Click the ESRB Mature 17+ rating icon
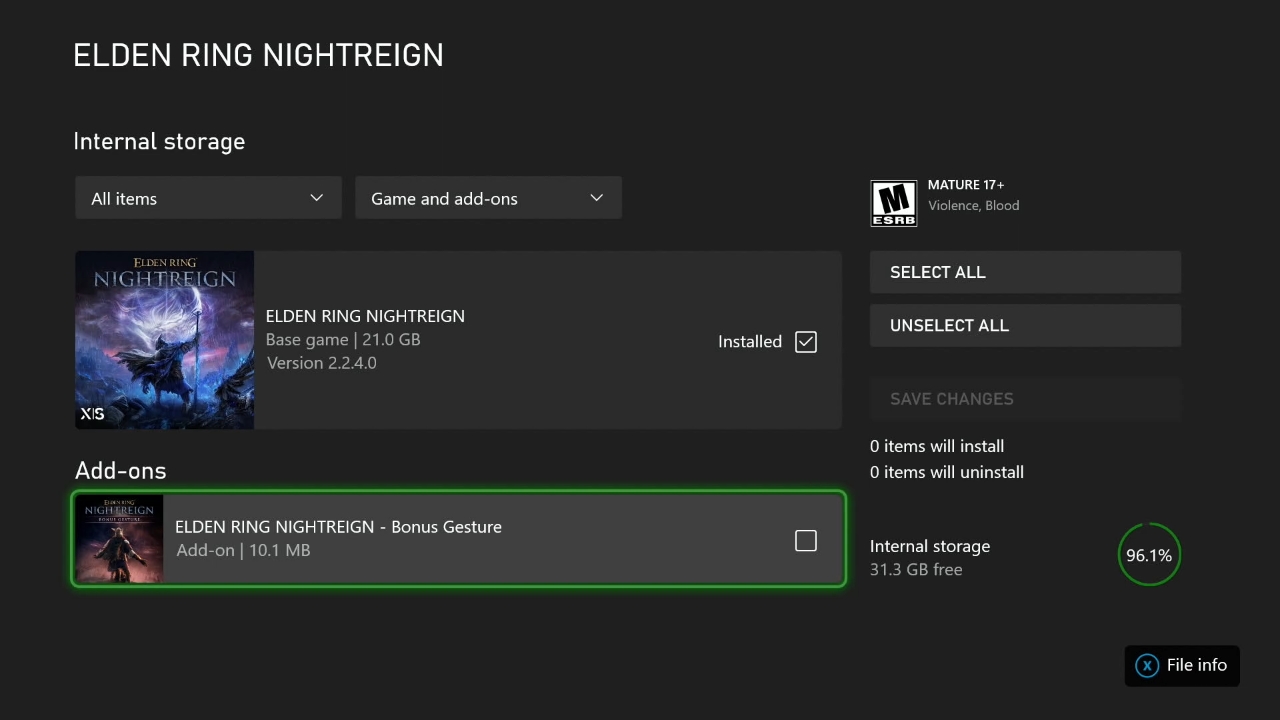 (893, 202)
